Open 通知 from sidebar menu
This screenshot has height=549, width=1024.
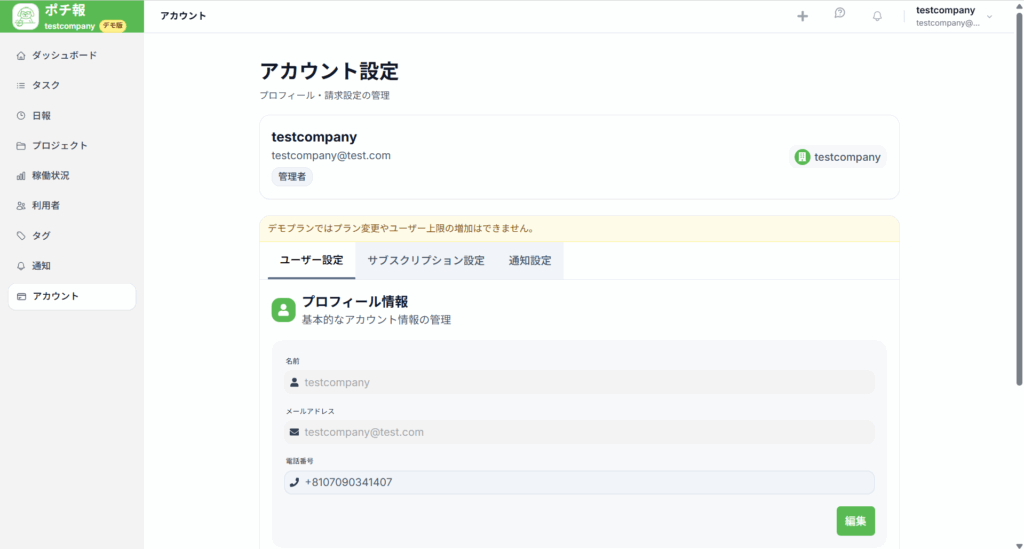point(41,265)
